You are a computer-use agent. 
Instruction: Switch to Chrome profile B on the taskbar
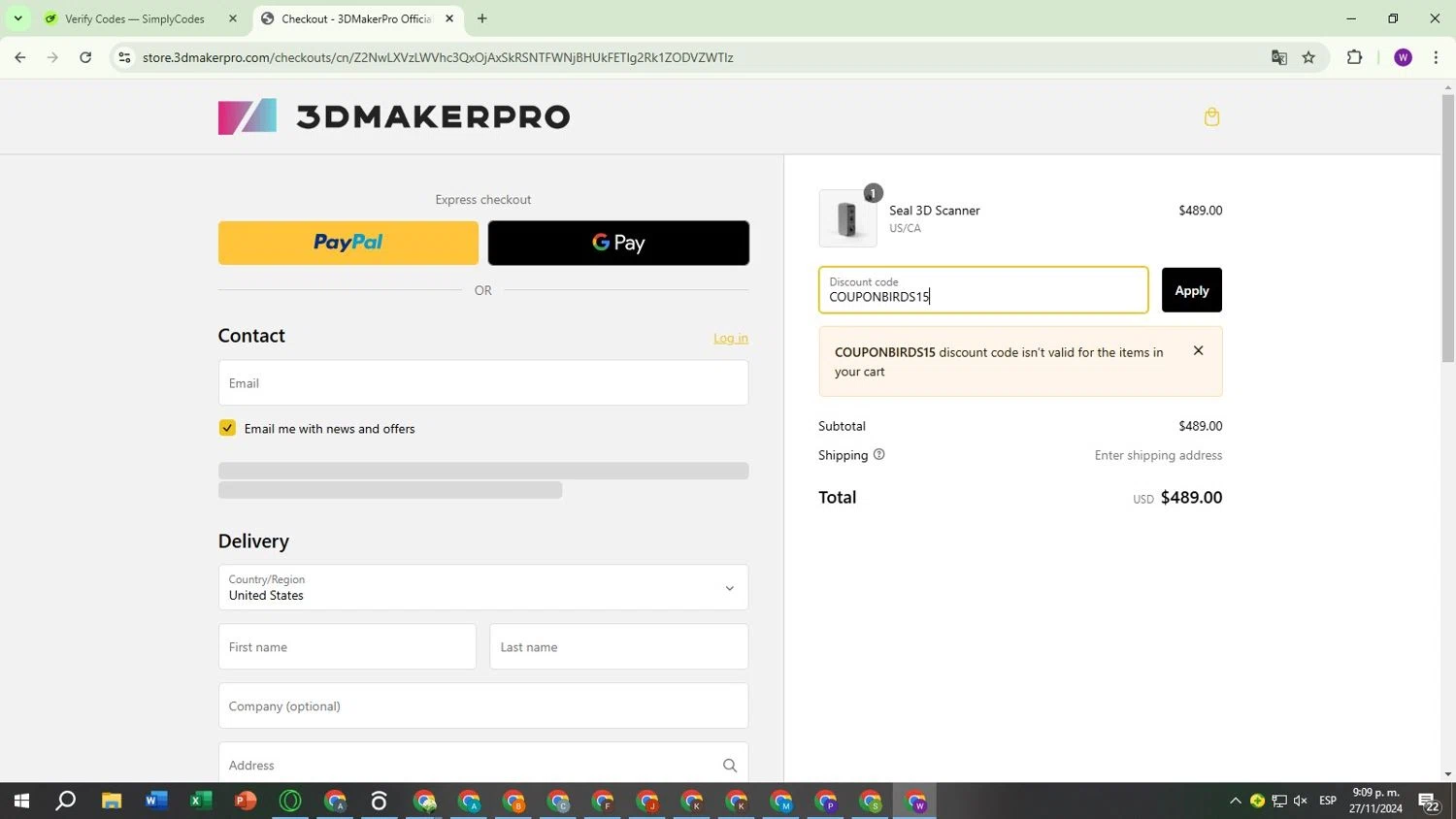[513, 801]
